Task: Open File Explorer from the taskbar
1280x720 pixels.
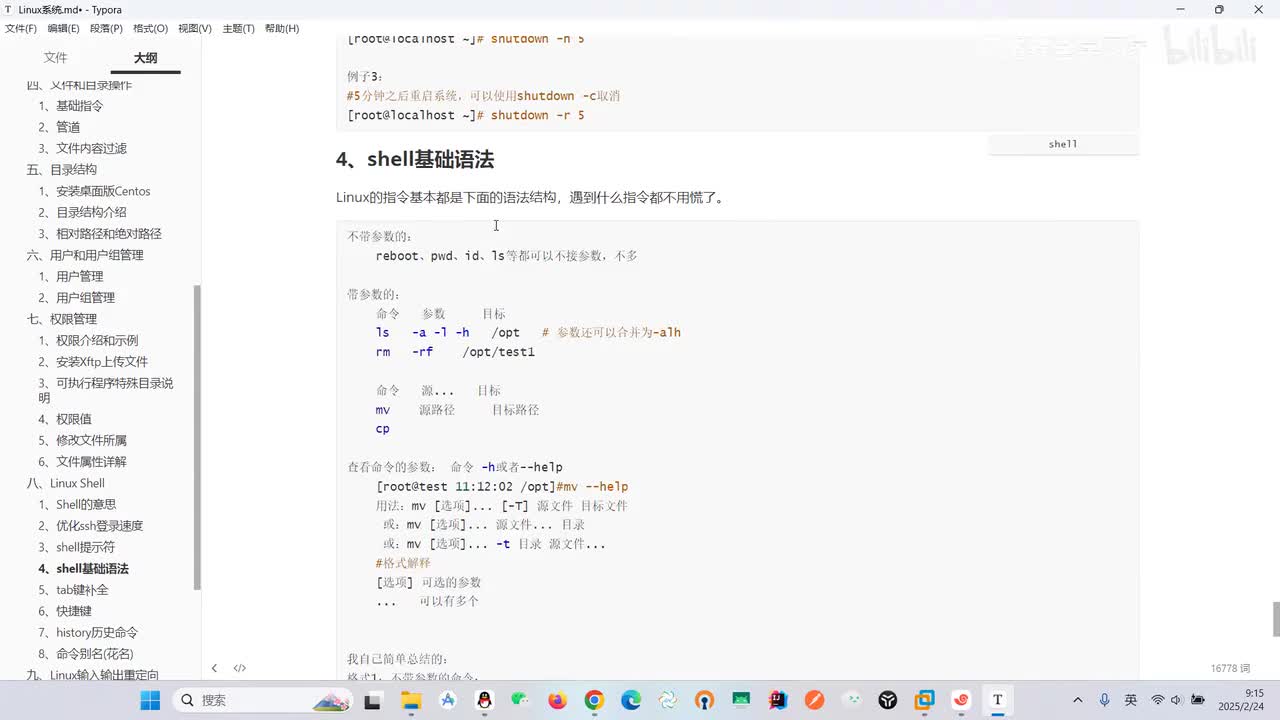Action: click(x=411, y=700)
